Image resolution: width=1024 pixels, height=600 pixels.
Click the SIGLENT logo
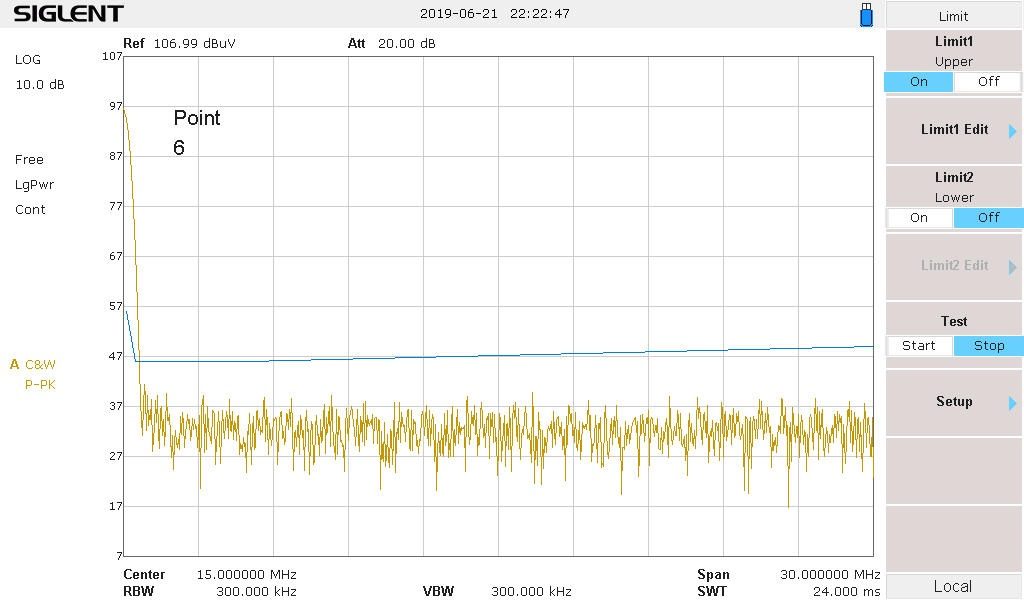68,14
